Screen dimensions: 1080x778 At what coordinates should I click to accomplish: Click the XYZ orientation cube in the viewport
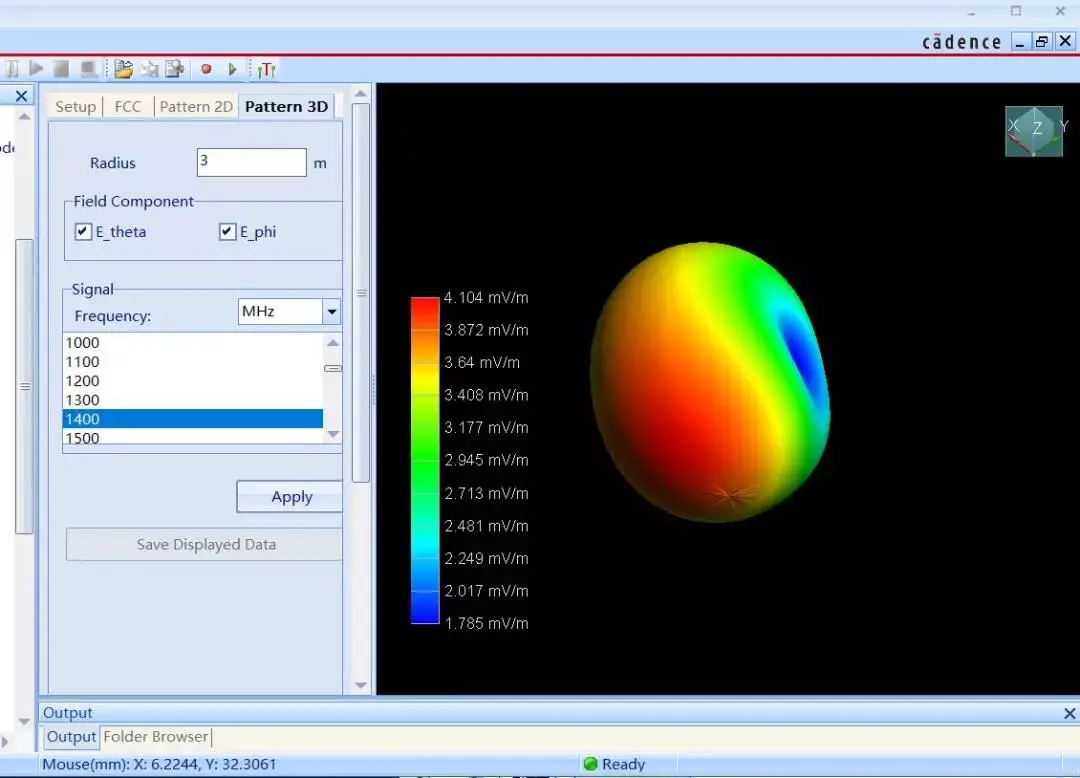click(x=1034, y=131)
